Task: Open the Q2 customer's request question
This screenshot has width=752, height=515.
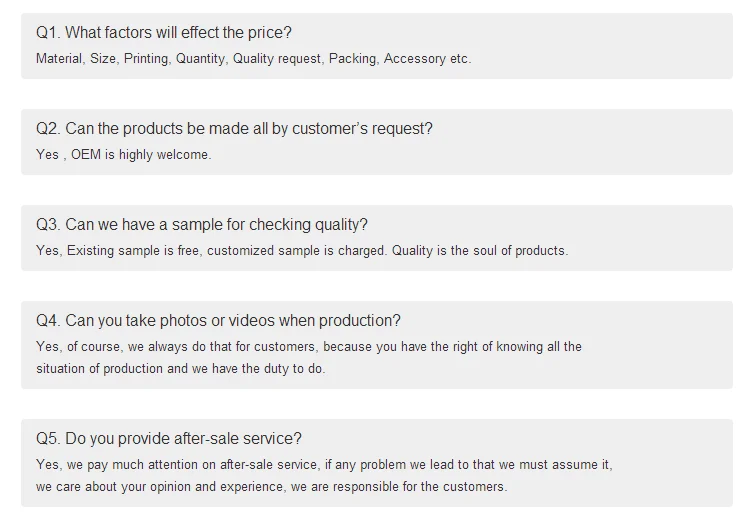Action: (x=234, y=129)
